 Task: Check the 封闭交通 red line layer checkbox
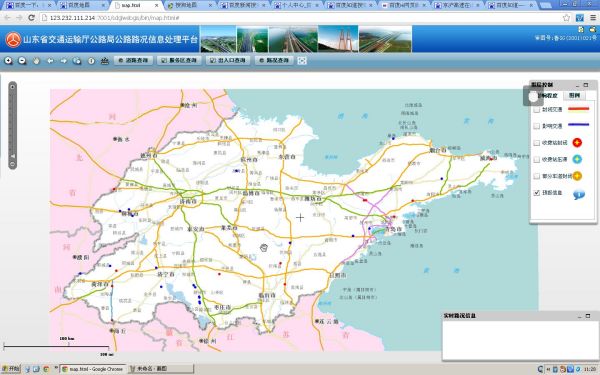536,109
